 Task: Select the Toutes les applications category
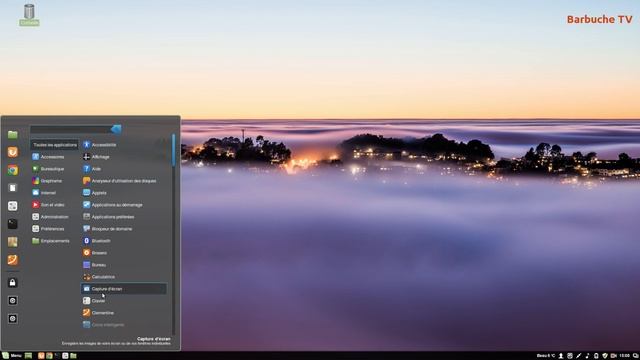55,145
